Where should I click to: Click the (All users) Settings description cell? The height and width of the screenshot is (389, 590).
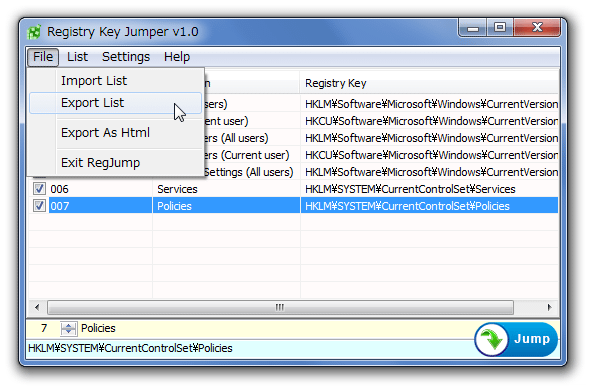250,172
